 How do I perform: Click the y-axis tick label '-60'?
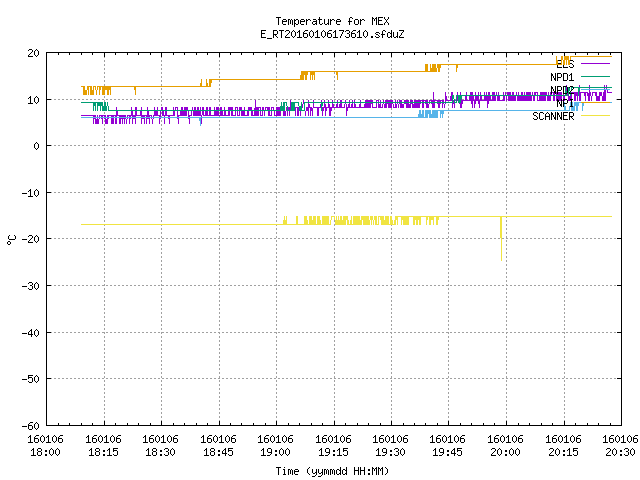coord(31,426)
